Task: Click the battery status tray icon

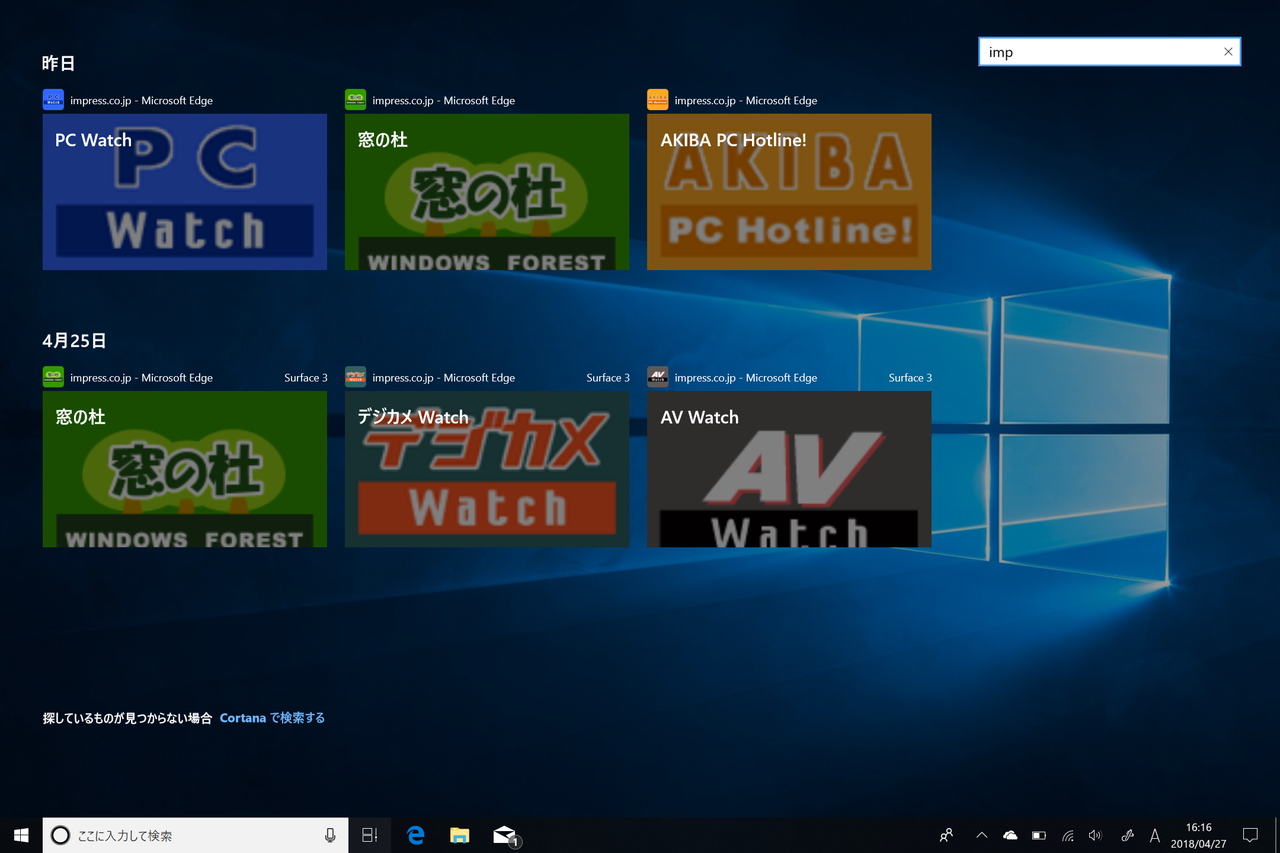Action: (1039, 835)
